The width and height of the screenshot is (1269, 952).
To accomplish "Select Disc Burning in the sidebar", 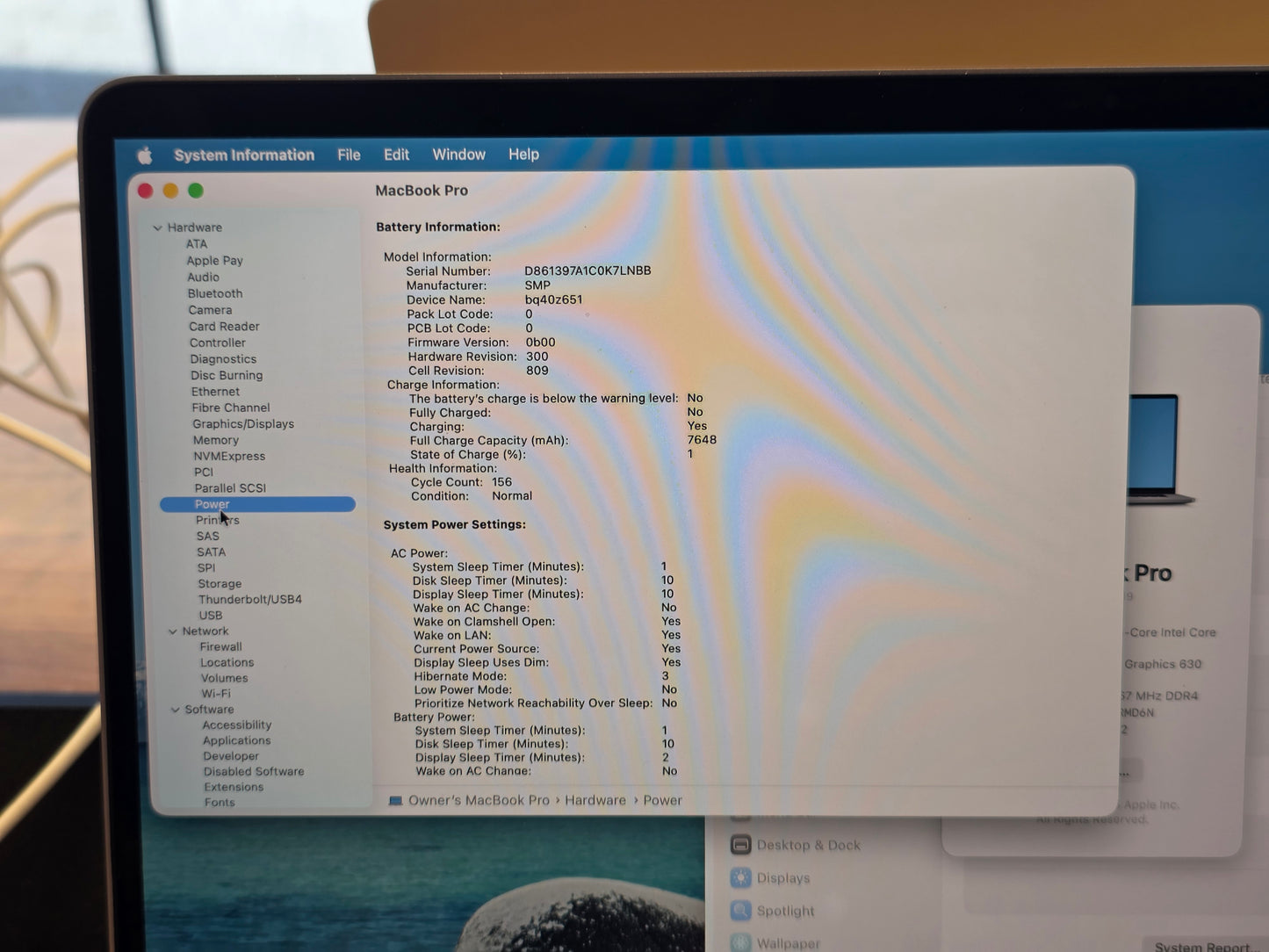I will click(227, 375).
